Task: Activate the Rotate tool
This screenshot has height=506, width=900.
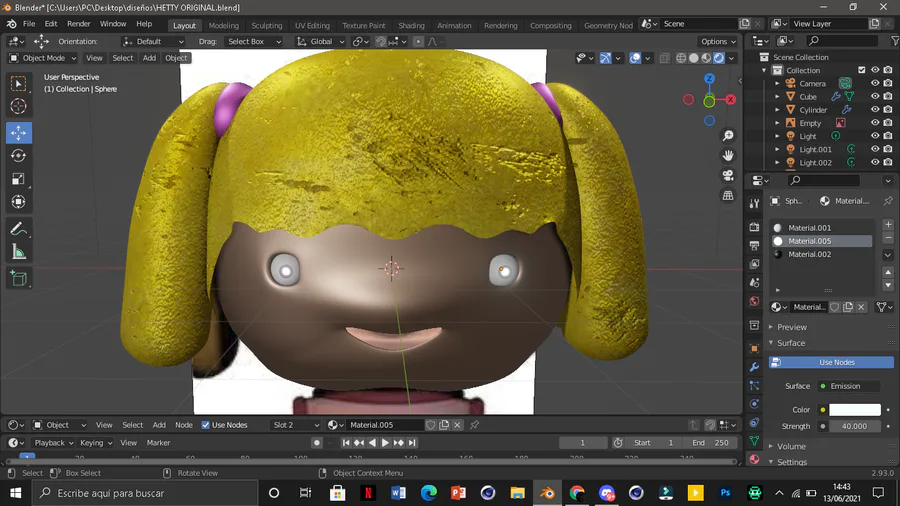Action: click(x=18, y=155)
